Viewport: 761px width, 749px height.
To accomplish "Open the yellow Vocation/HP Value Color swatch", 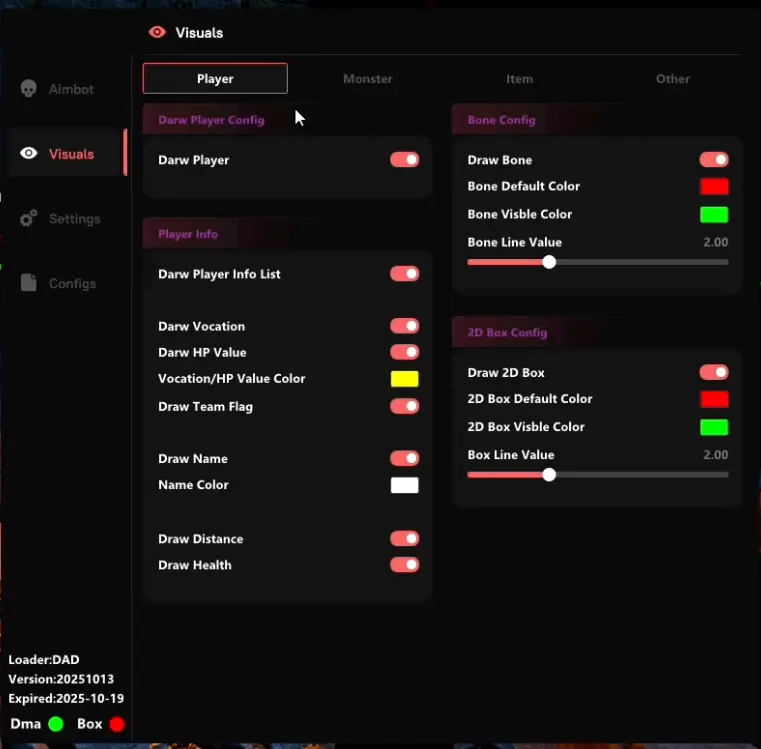I will [404, 379].
